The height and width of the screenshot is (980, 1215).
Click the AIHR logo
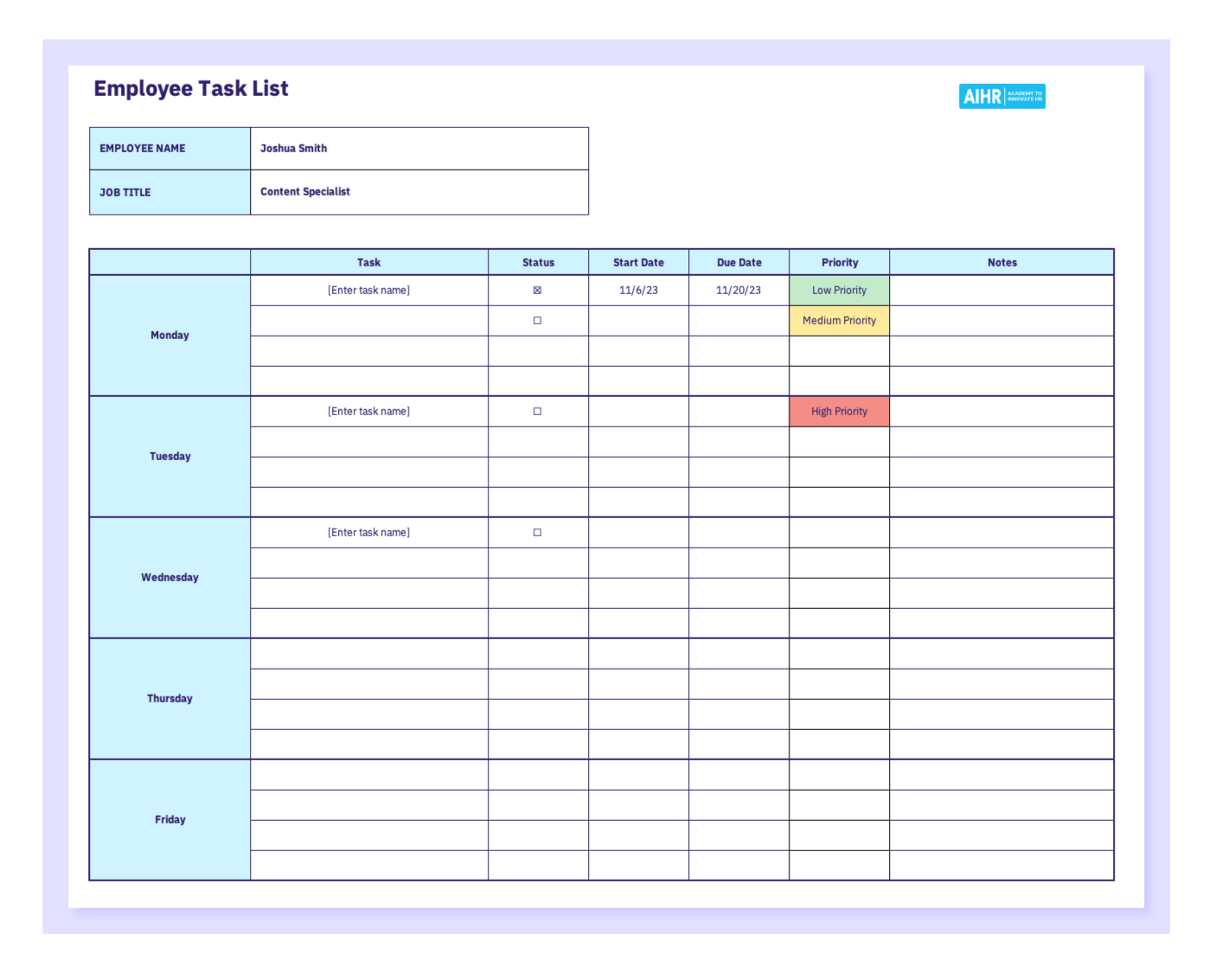point(1001,96)
